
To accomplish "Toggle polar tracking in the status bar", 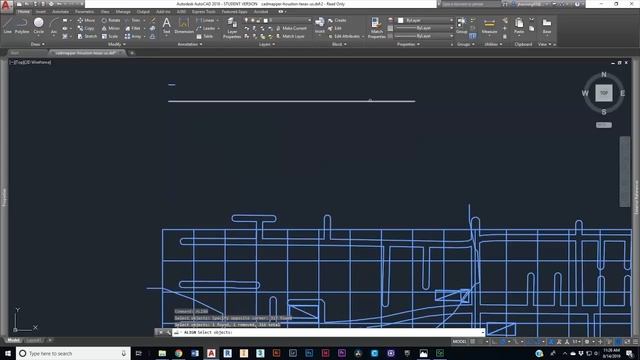I will click(503, 342).
